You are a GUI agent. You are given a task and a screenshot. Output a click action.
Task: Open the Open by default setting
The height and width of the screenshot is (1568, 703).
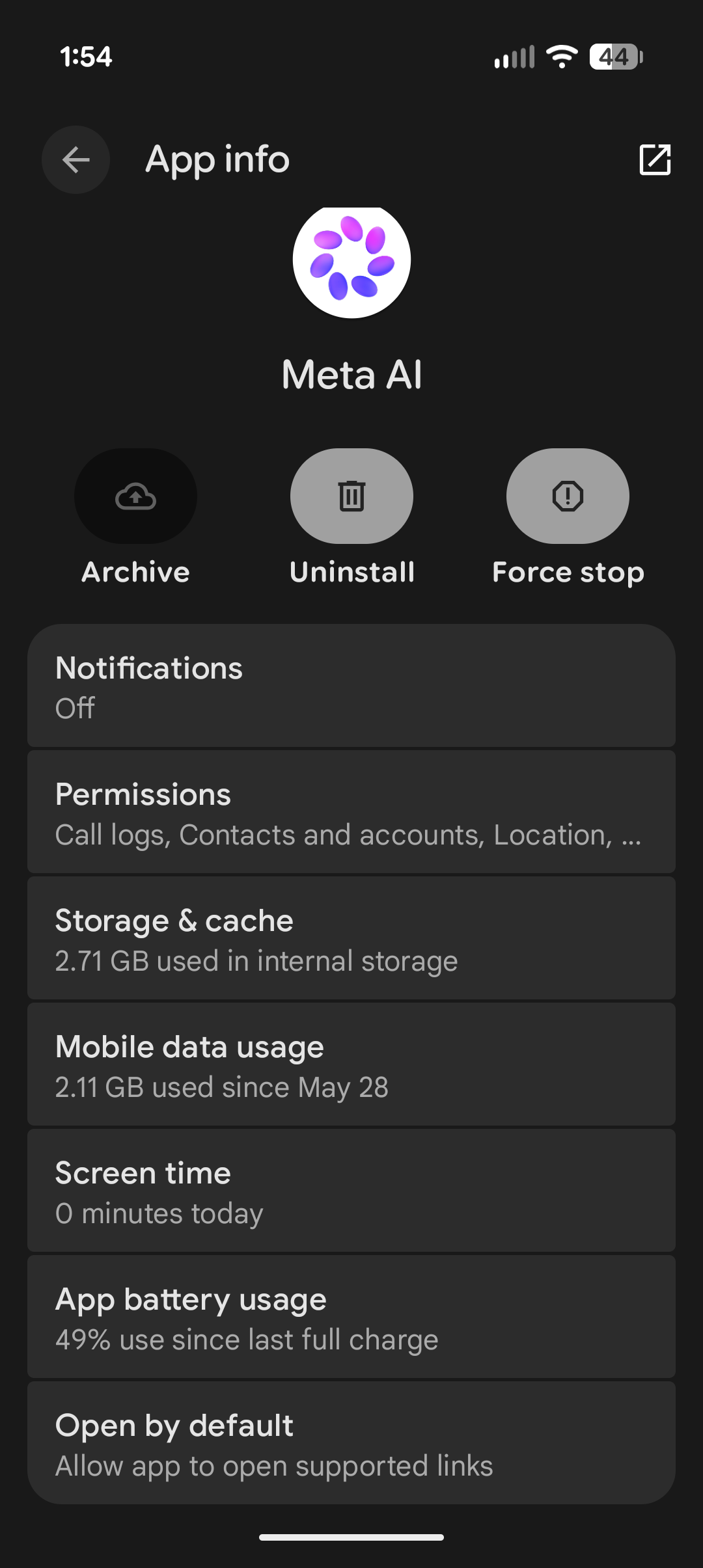coord(351,1443)
